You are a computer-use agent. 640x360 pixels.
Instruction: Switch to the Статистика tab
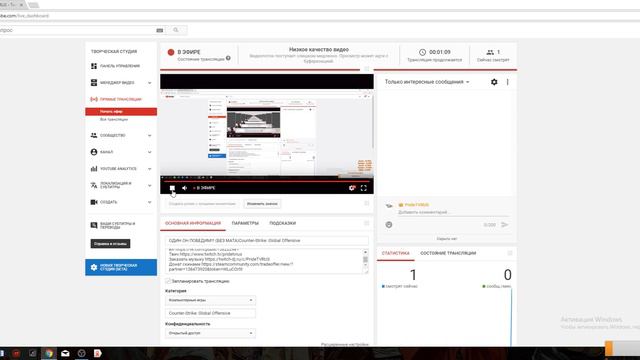coord(396,253)
